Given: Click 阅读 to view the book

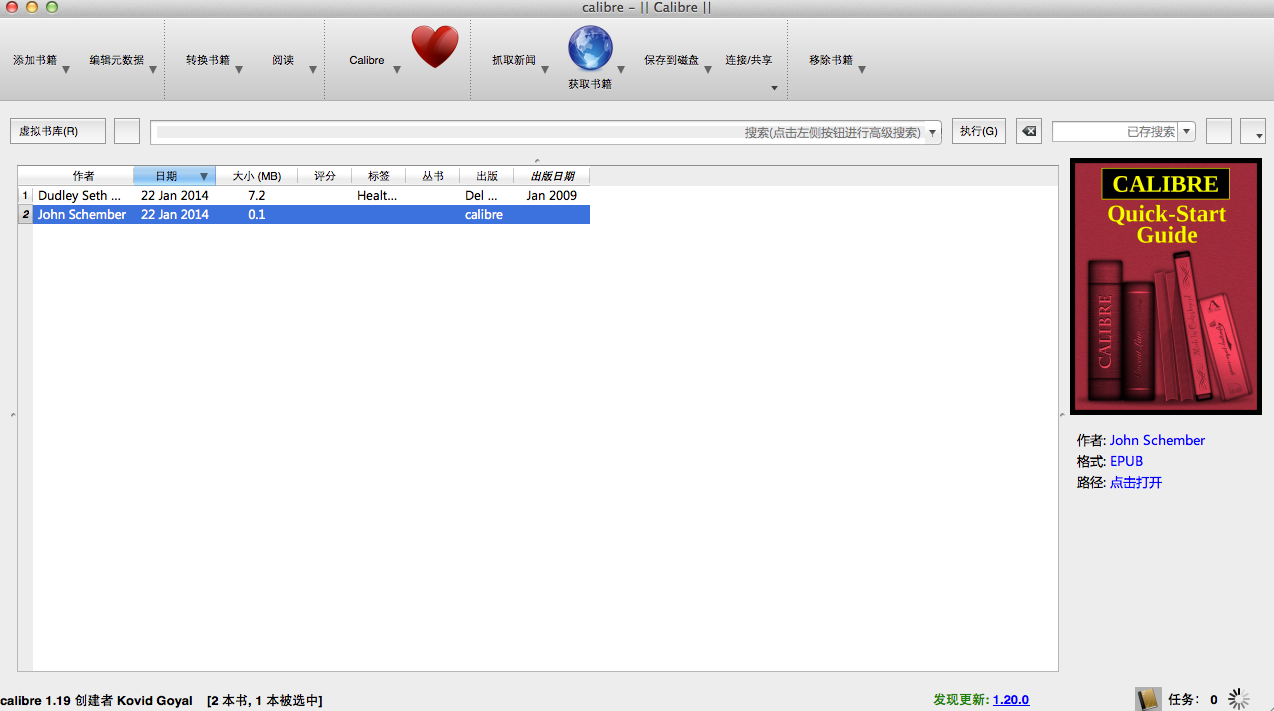Looking at the screenshot, I should point(283,60).
